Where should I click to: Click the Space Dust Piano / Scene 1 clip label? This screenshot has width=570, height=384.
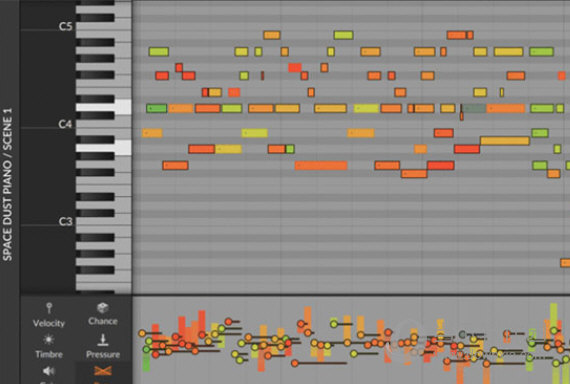point(8,184)
